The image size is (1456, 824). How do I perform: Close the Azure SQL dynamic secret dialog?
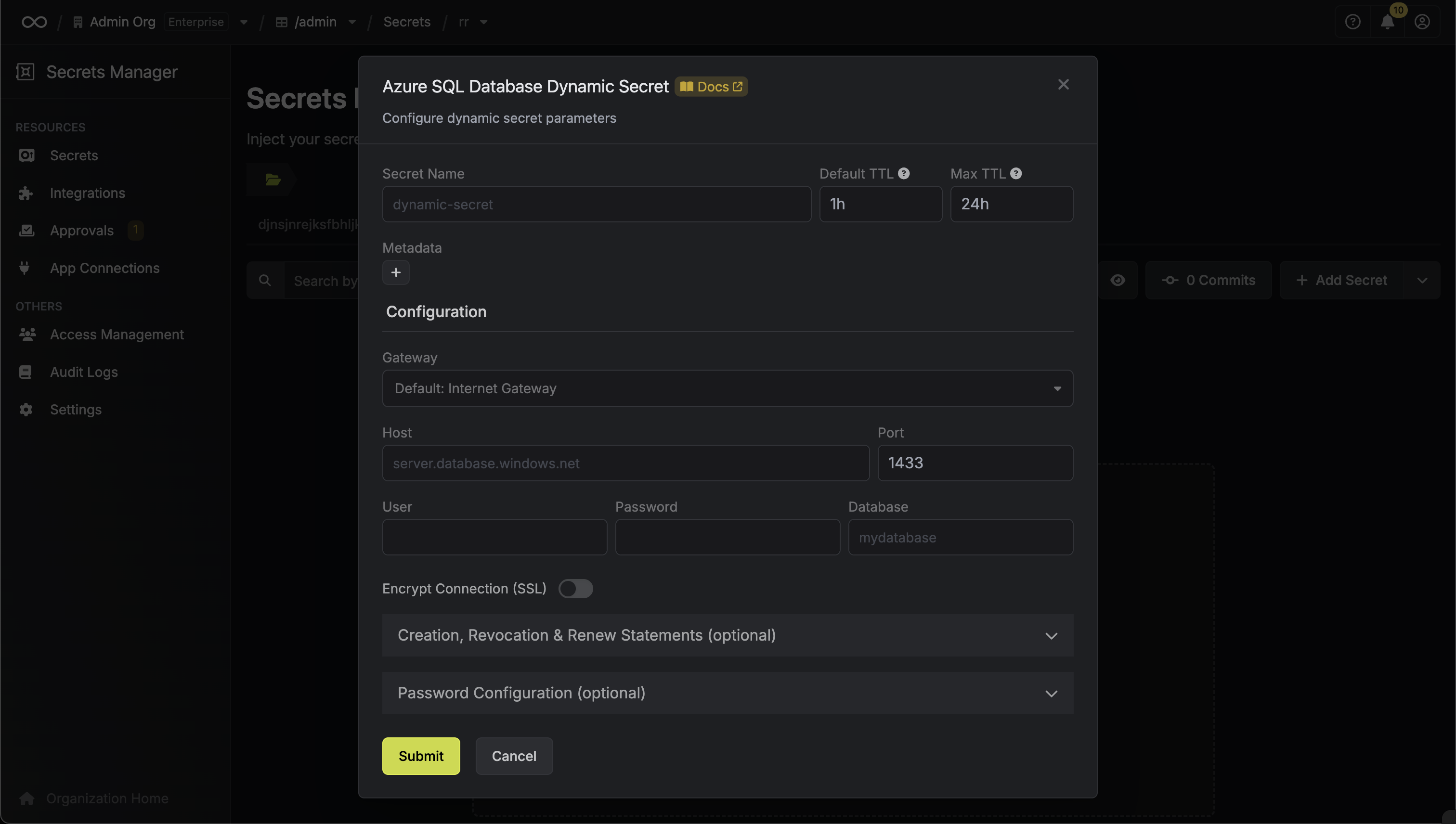1063,84
